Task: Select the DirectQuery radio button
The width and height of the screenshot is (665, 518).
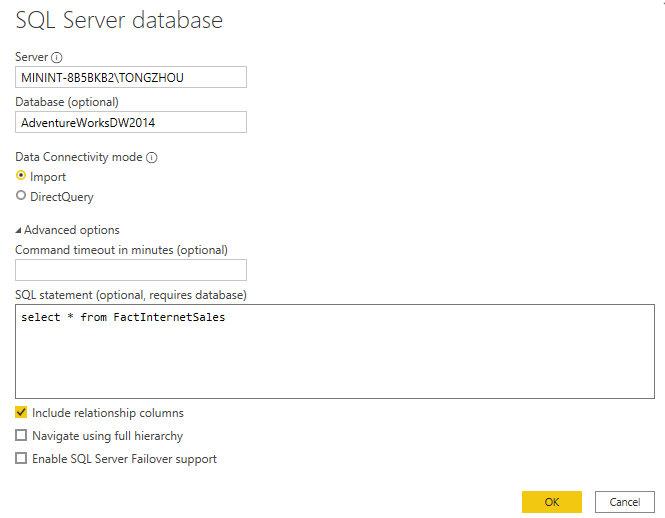Action: (21, 195)
